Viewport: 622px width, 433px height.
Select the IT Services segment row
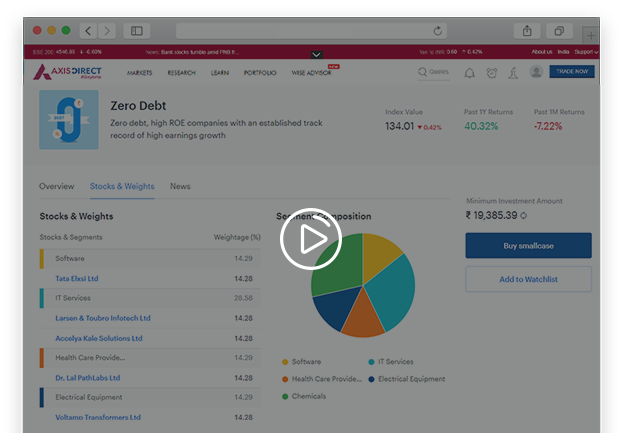click(150, 298)
